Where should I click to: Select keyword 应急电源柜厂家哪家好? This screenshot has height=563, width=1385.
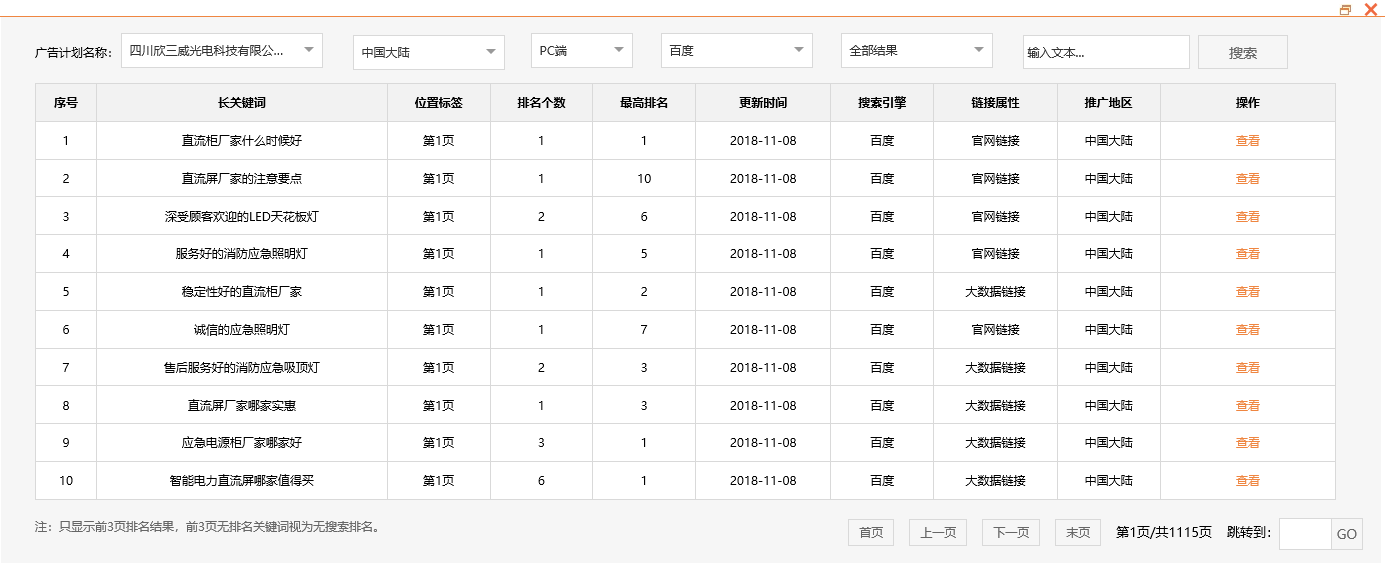pos(242,443)
